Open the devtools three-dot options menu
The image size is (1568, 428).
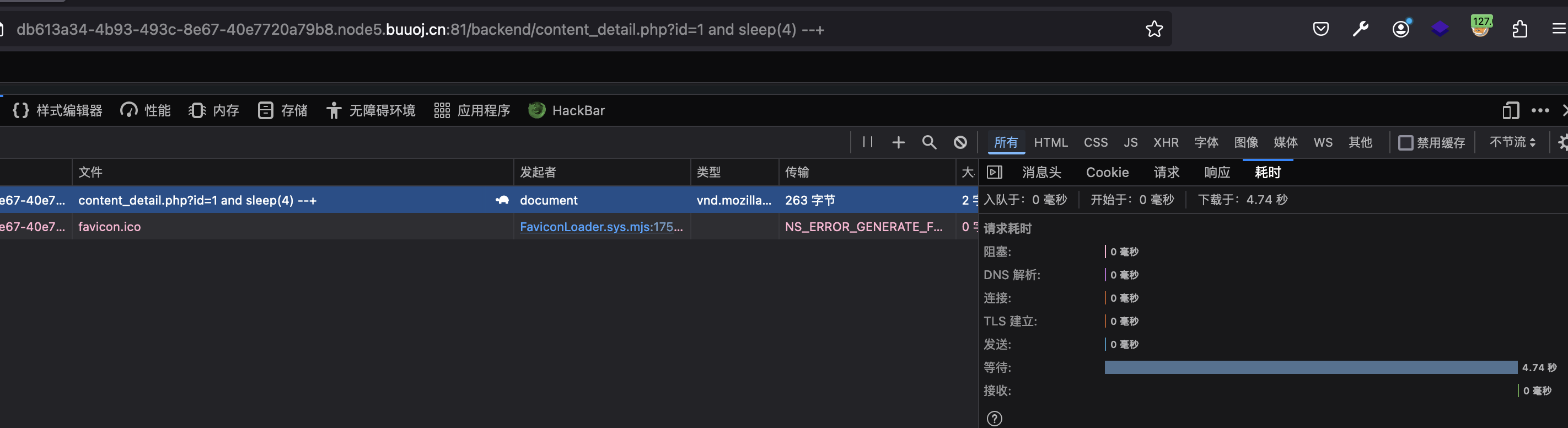point(1540,111)
